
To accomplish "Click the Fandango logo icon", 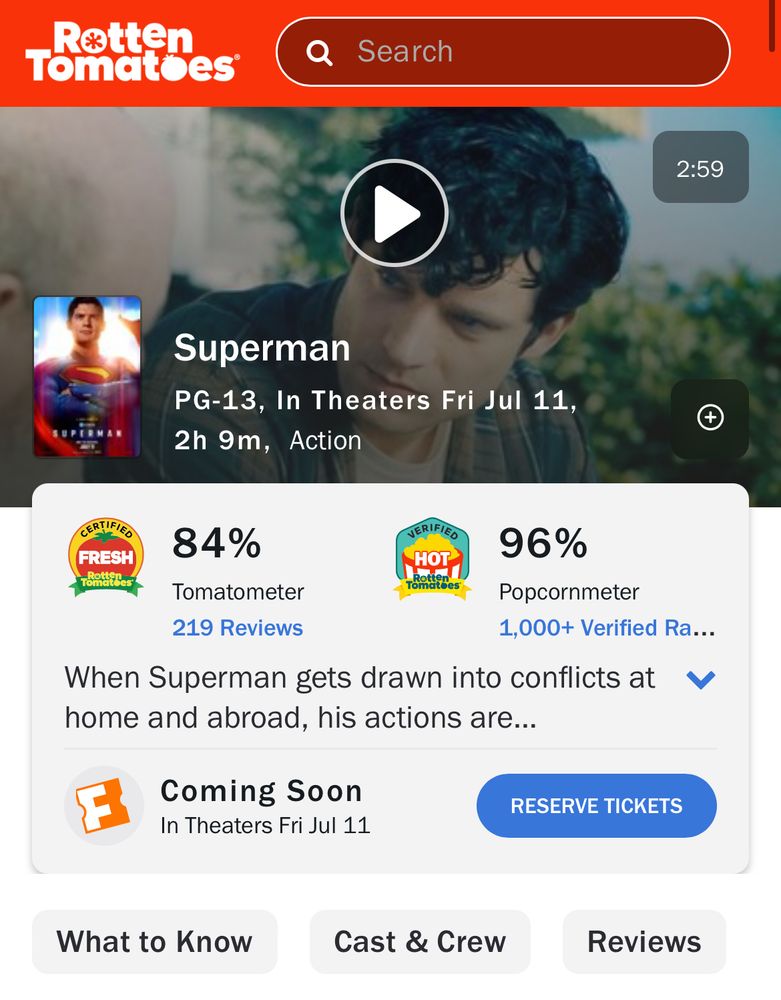I will coord(104,806).
